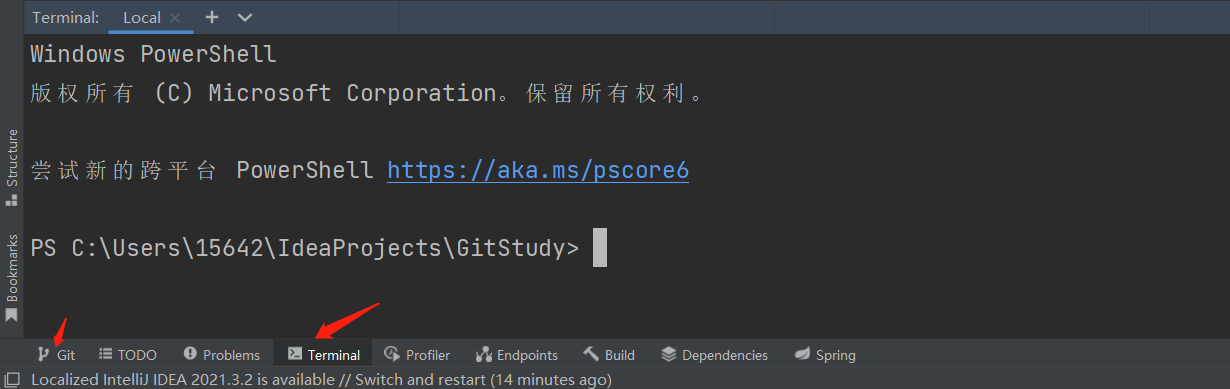Click the Spring leaf icon
Image resolution: width=1230 pixels, height=389 pixels.
click(802, 354)
